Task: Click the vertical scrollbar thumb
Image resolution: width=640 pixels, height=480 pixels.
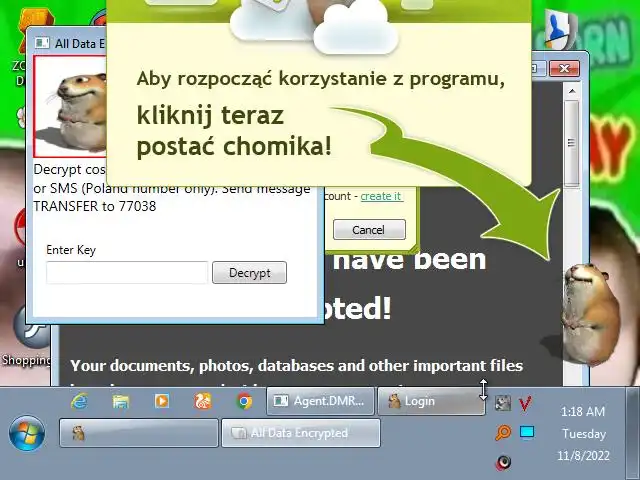Action: coord(572,143)
